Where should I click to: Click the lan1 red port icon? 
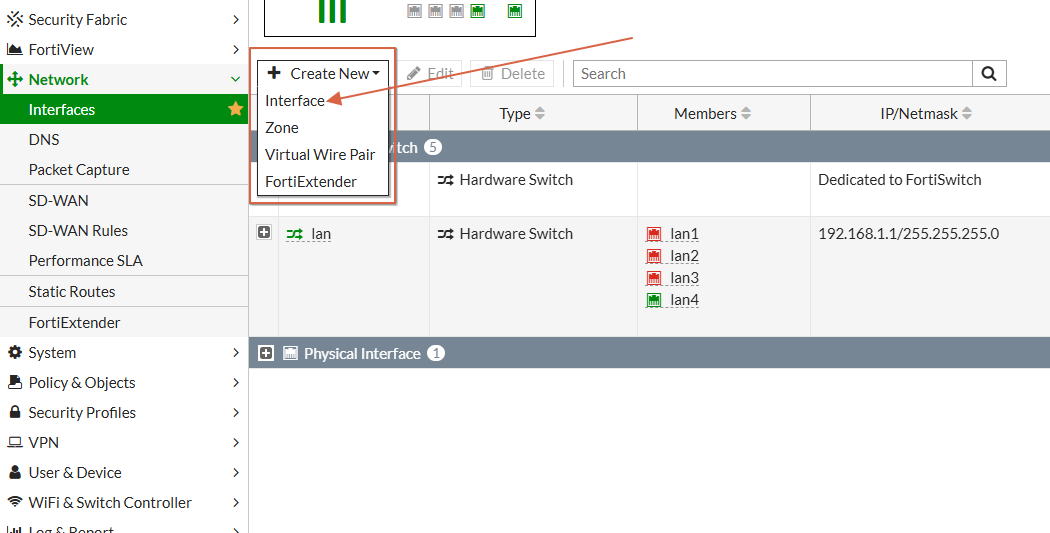click(654, 234)
